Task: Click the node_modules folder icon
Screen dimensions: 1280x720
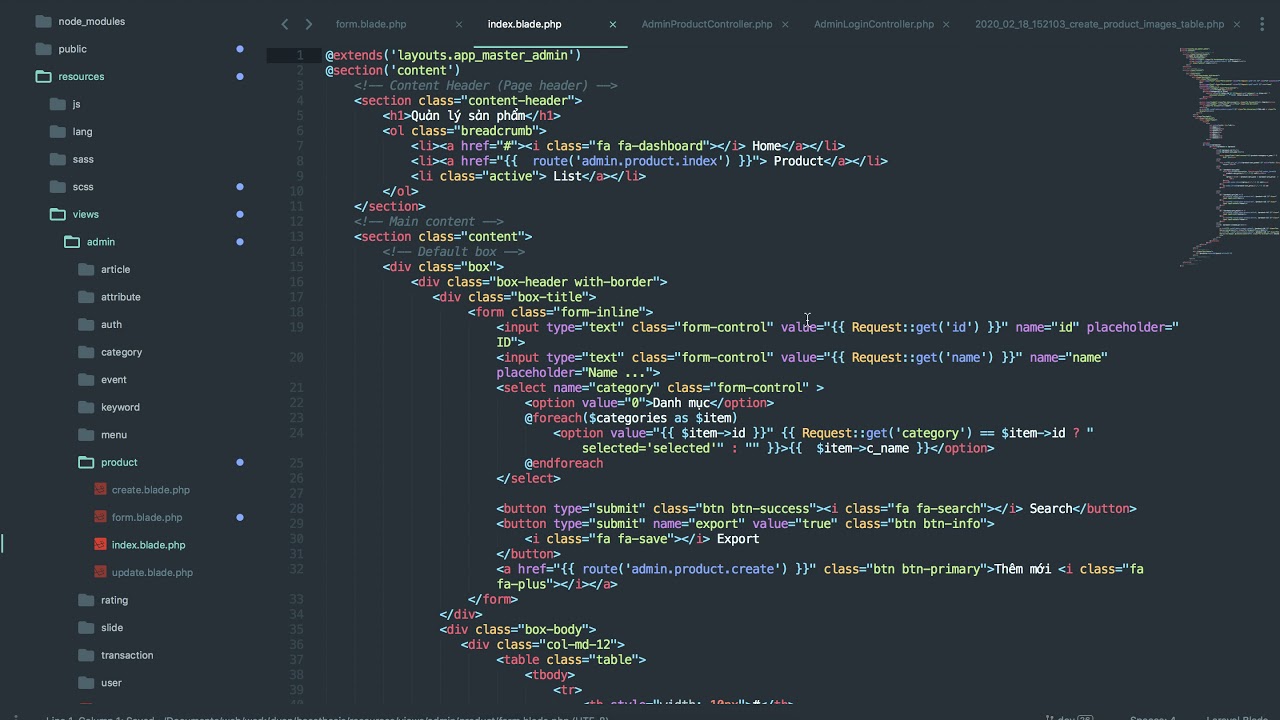Action: click(43, 21)
